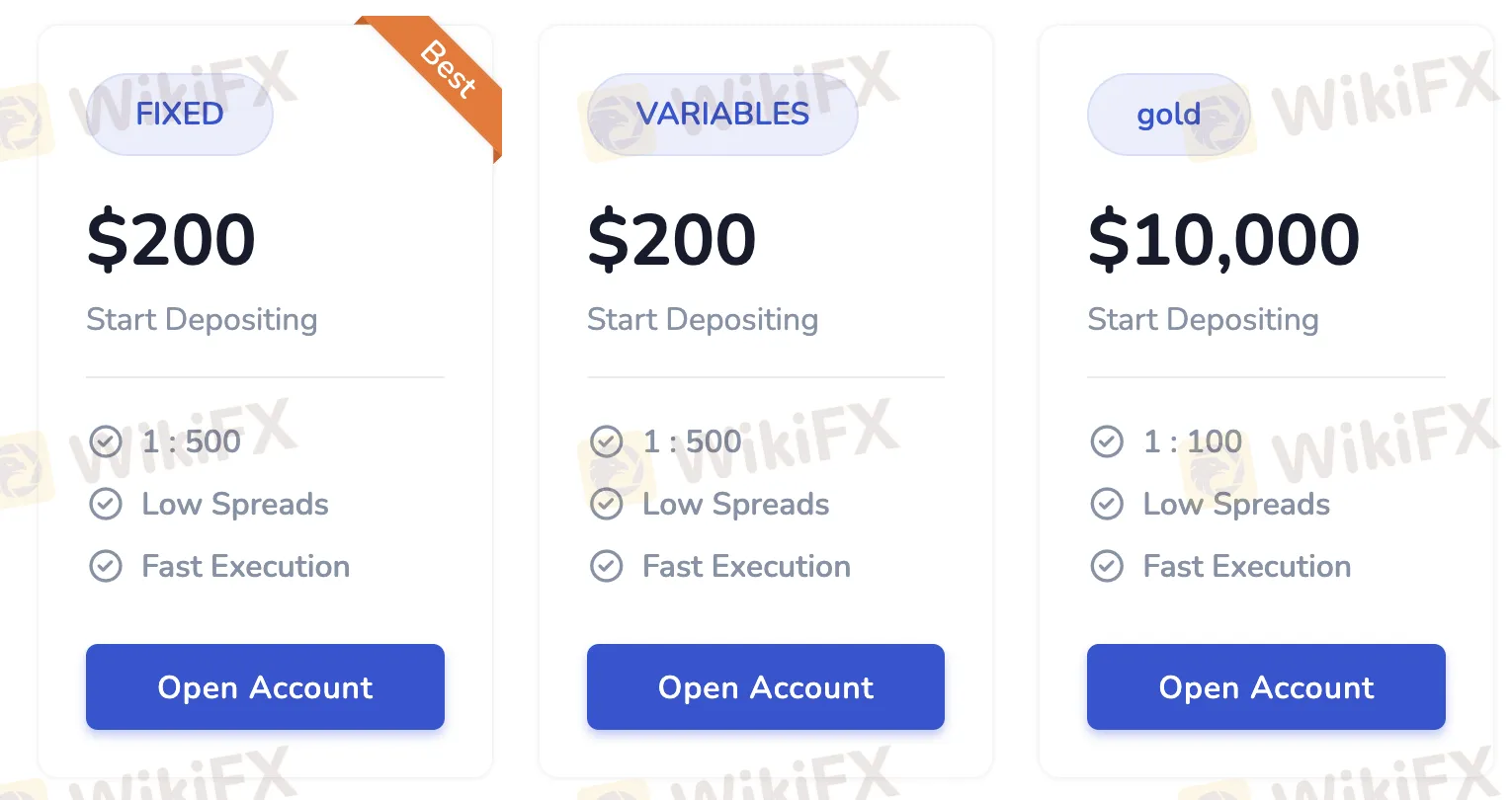Select the VARIABLES account type badge
1512x800 pixels.
[x=722, y=115]
